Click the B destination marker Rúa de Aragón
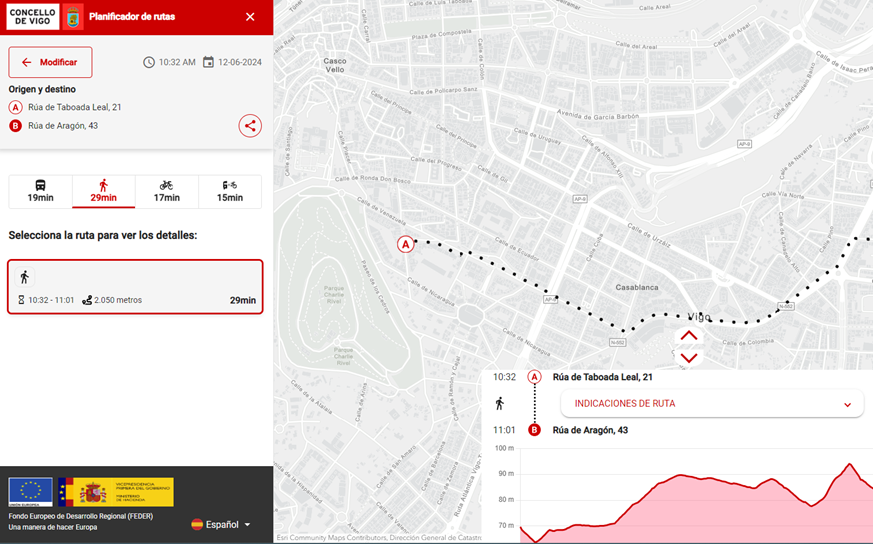This screenshot has height=544, width=873. [534, 430]
